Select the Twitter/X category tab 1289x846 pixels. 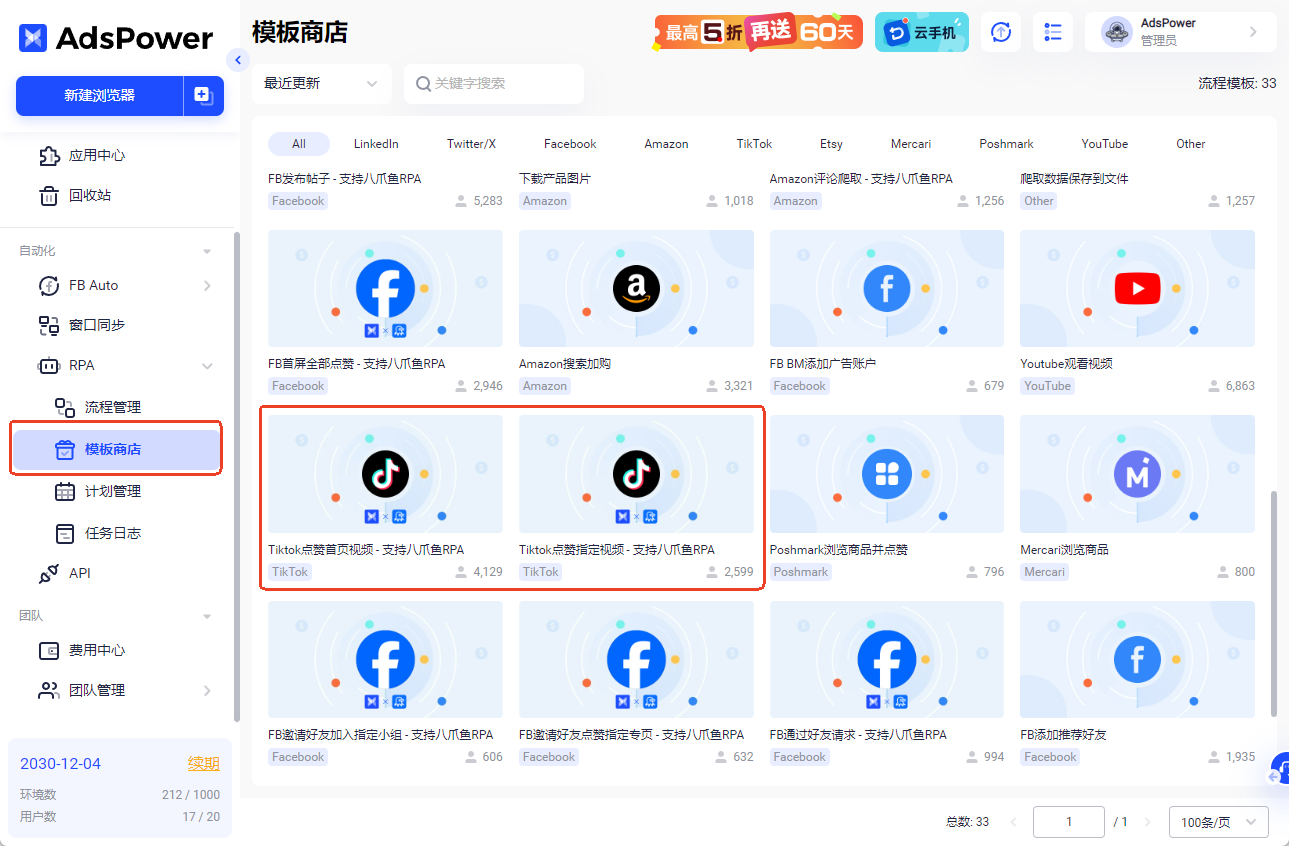click(x=471, y=144)
